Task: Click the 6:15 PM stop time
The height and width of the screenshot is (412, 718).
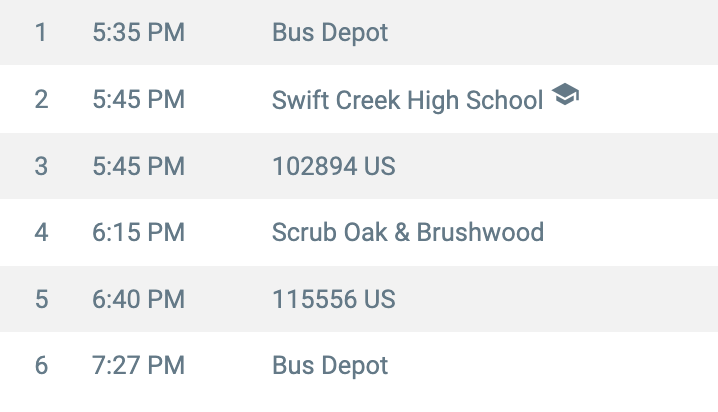Action: pyautogui.click(x=138, y=233)
